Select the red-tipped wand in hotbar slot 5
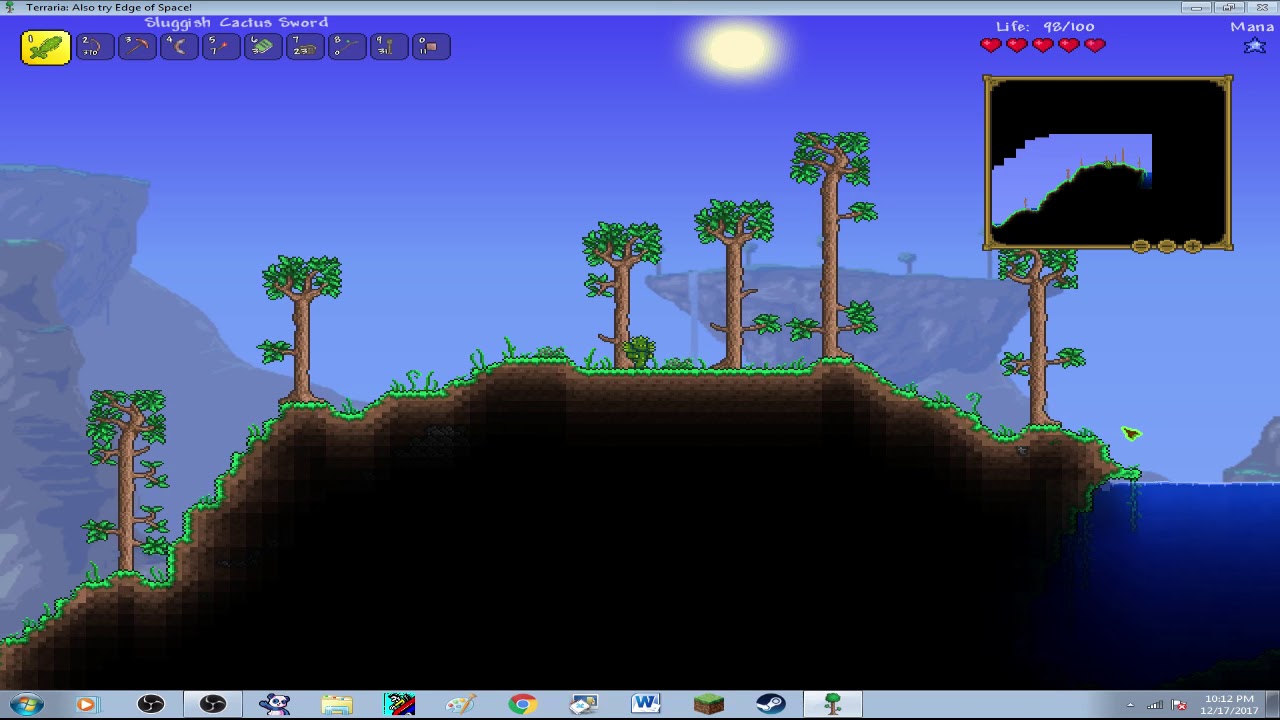The image size is (1280, 720). 221,46
